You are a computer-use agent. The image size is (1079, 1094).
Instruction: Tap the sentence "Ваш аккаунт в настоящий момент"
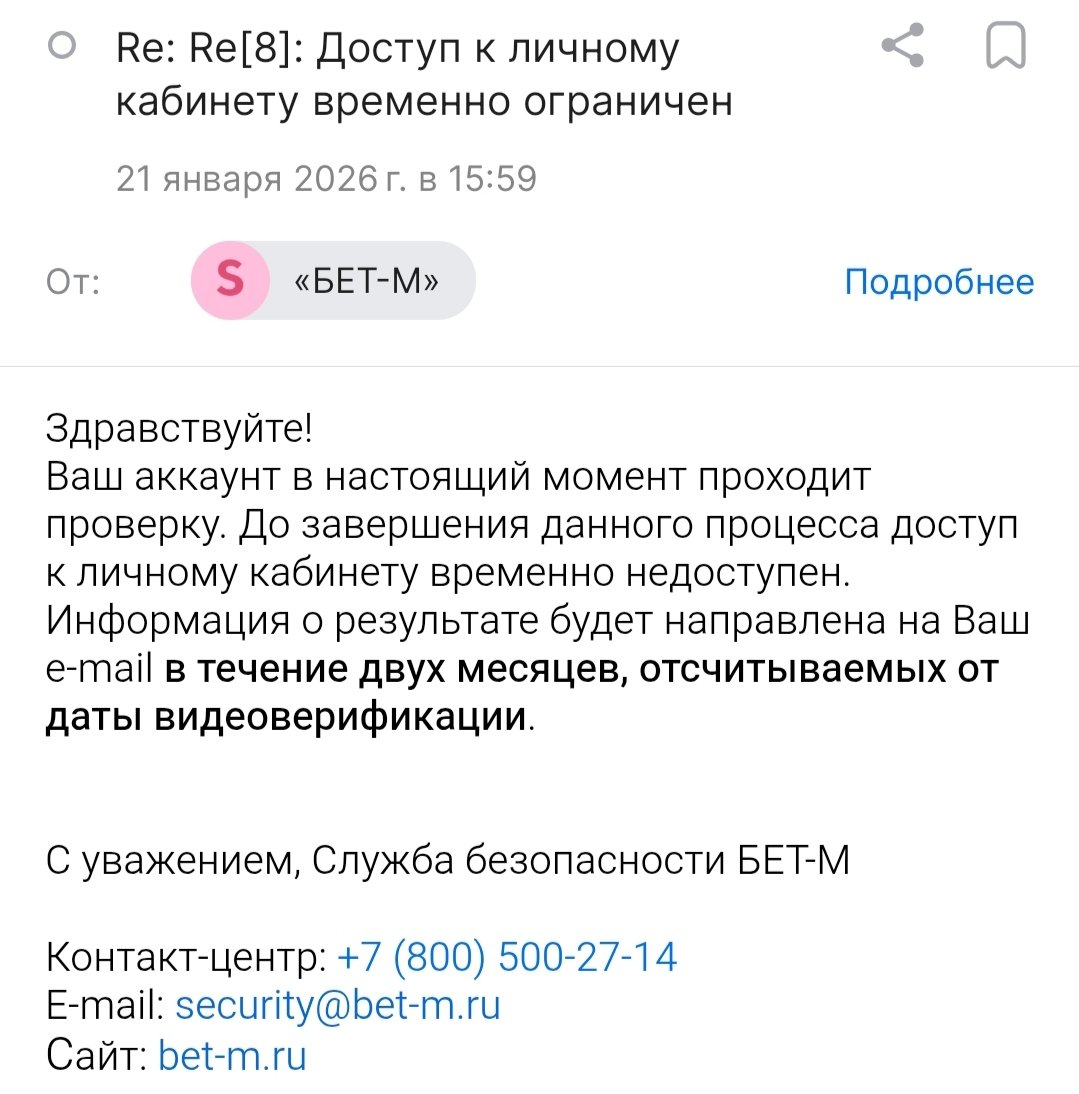click(x=459, y=478)
